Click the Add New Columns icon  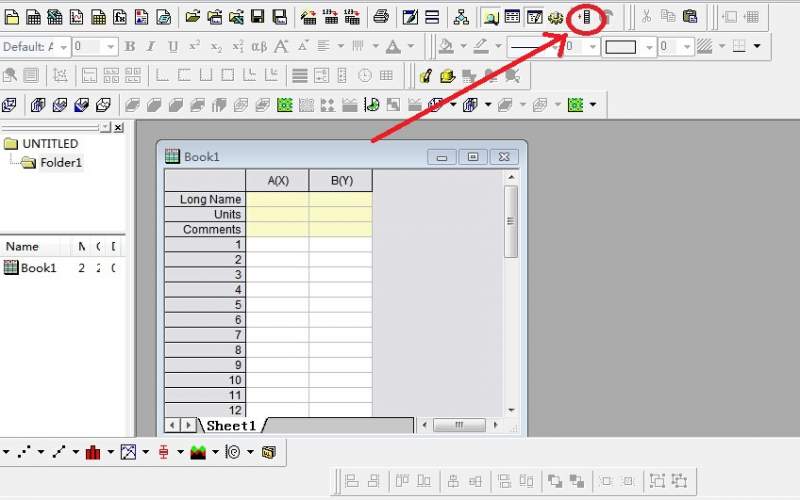click(585, 17)
